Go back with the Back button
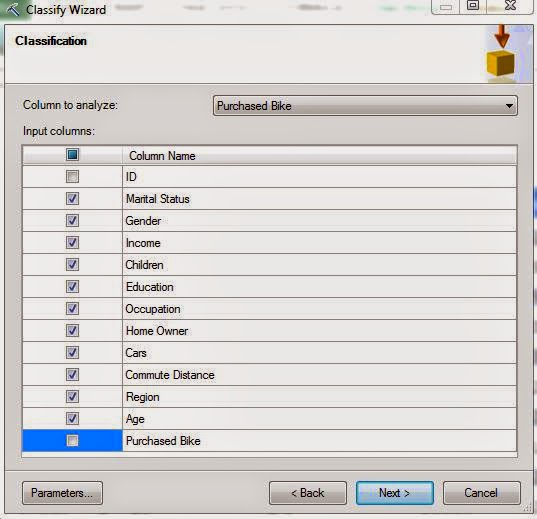Viewport: 537px width, 519px height. point(308,493)
